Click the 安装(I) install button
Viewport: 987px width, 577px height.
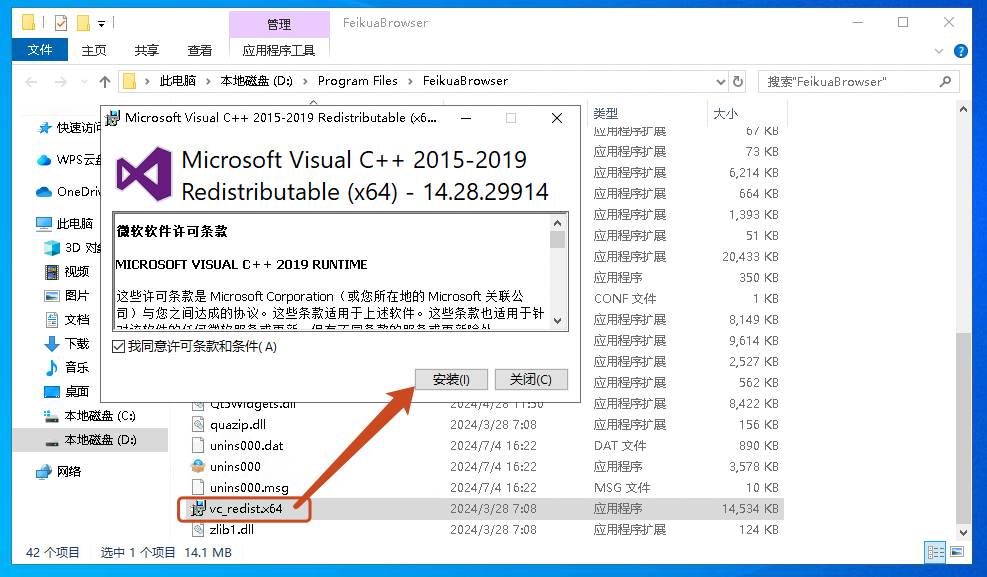[450, 380]
